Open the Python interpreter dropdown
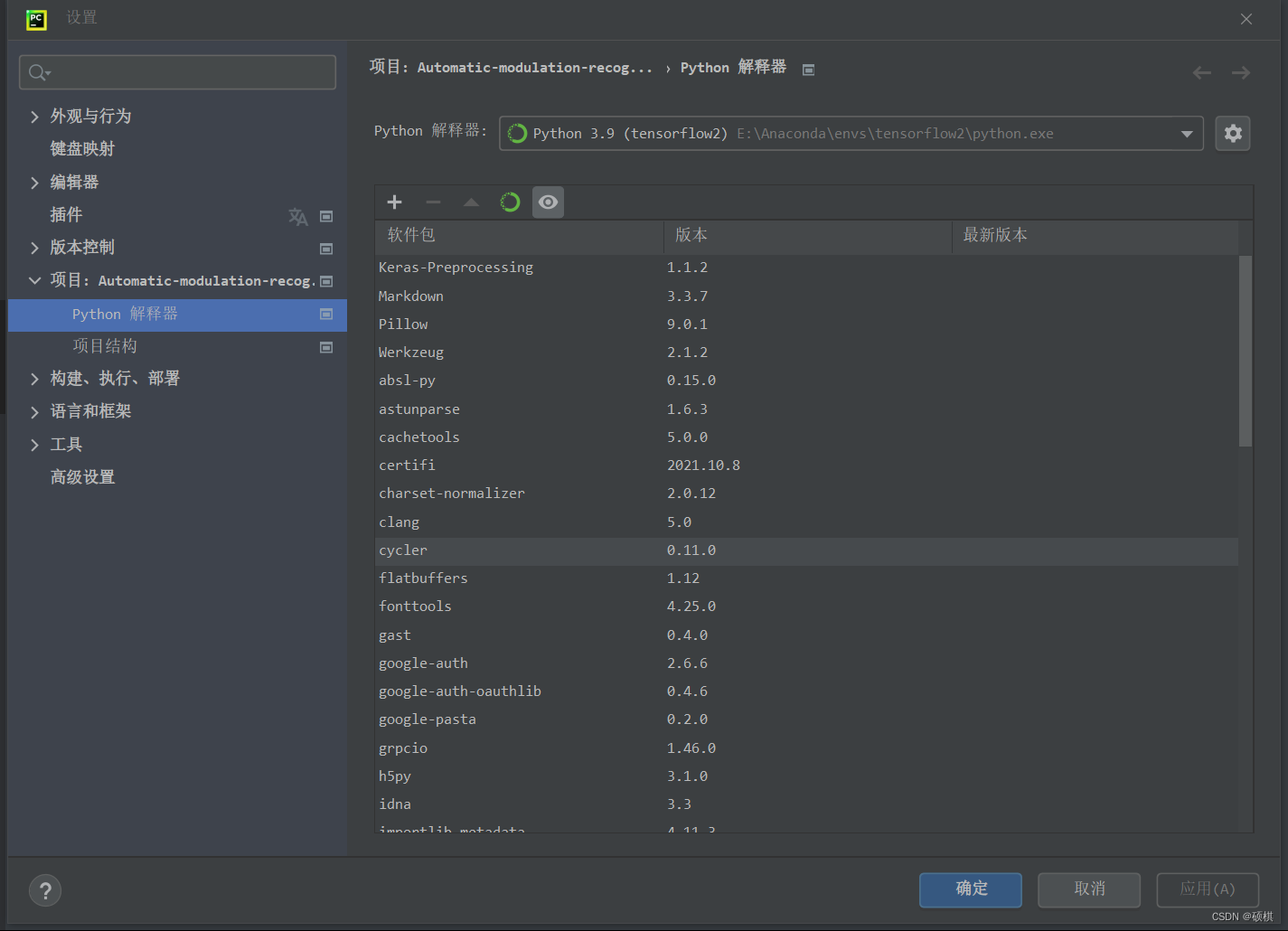The width and height of the screenshot is (1288, 931). (851, 134)
